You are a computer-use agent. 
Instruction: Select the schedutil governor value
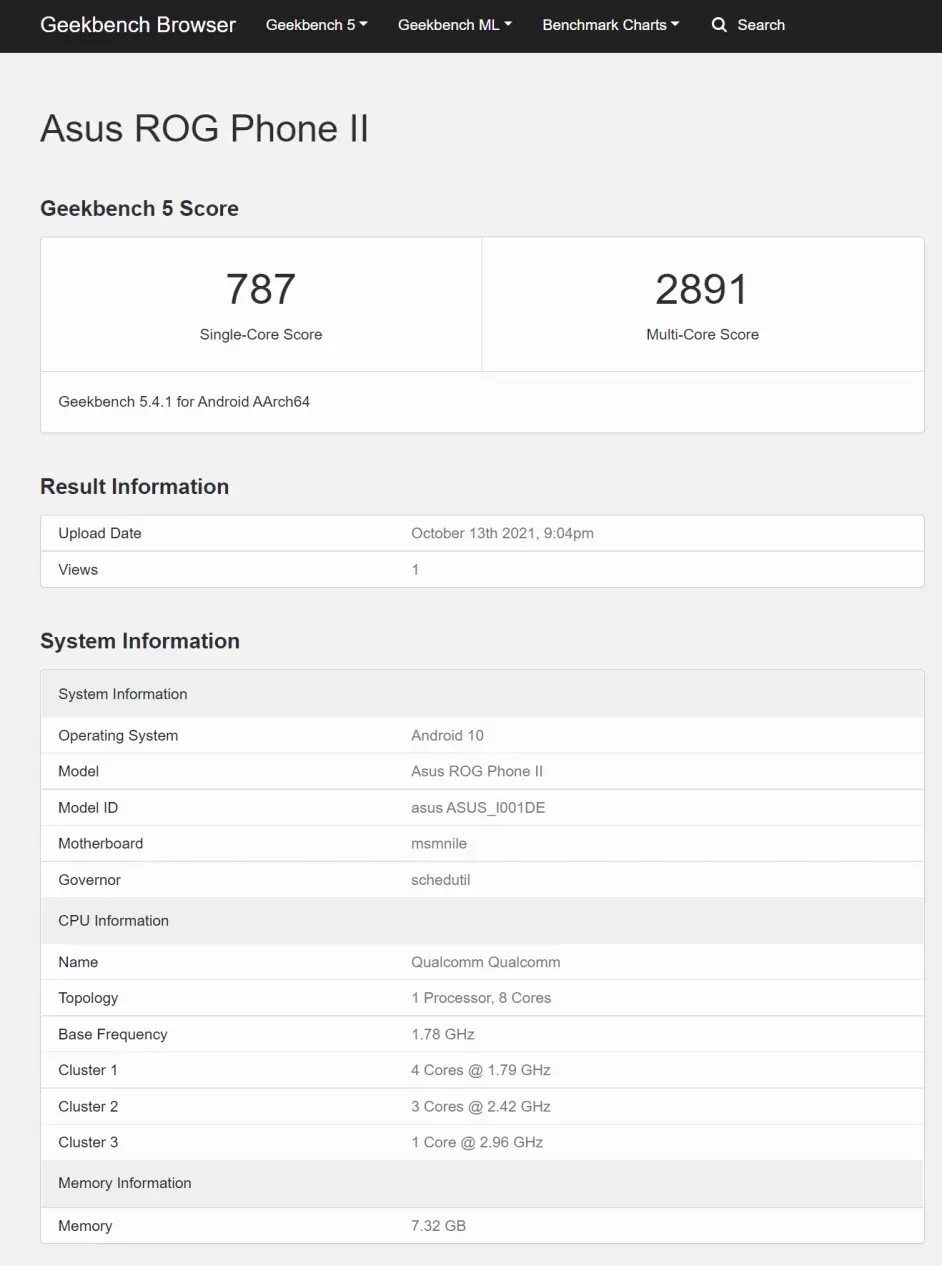pos(441,880)
